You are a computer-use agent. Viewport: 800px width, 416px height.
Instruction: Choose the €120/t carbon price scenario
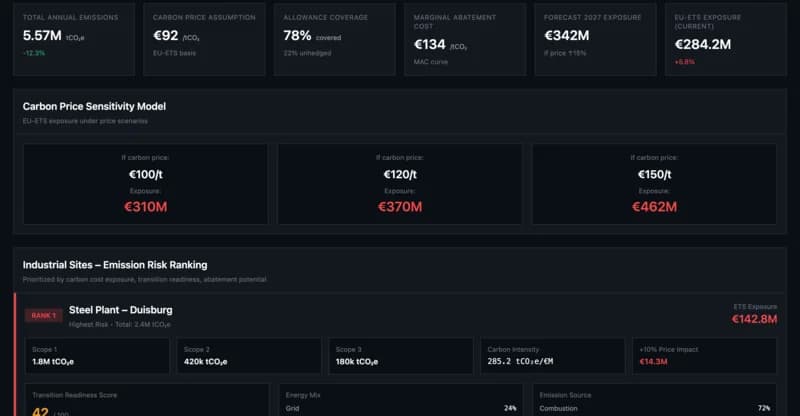click(399, 183)
